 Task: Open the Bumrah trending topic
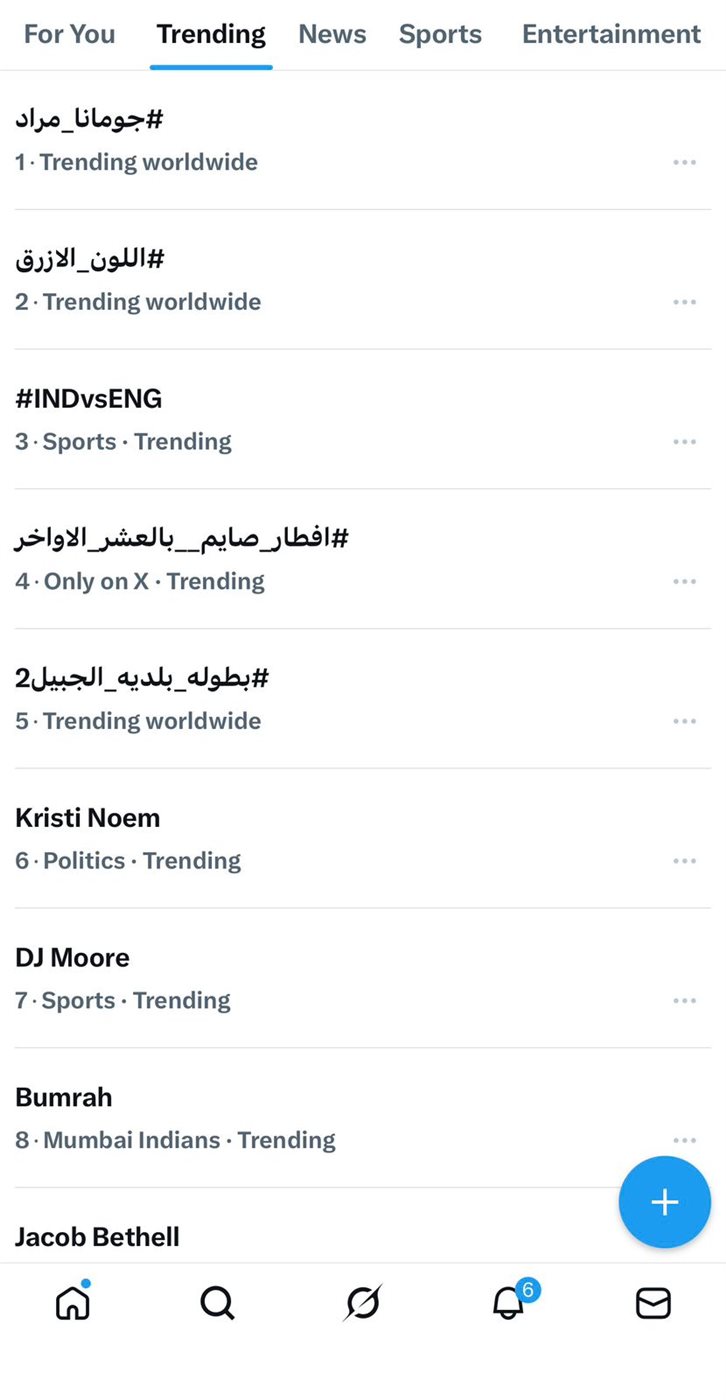click(64, 1097)
